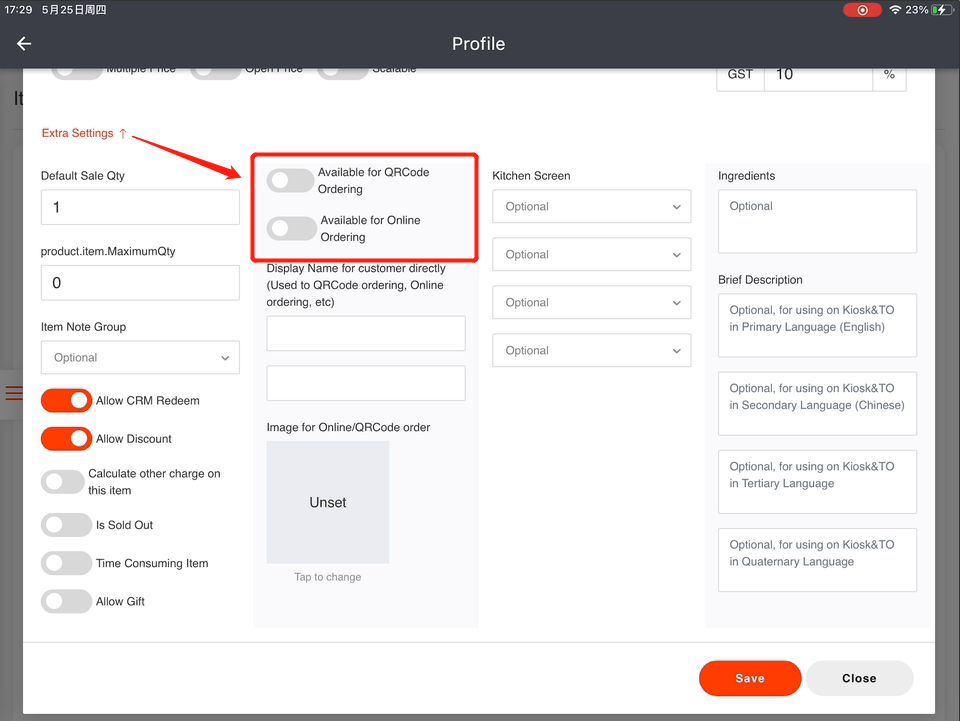Click the Wi-Fi icon in status bar
Image resolution: width=960 pixels, height=721 pixels.
[894, 10]
